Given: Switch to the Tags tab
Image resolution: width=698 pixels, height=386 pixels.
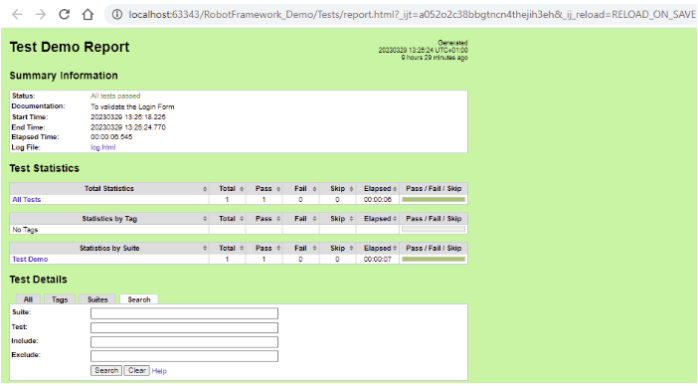Looking at the screenshot, I should pyautogui.click(x=60, y=300).
